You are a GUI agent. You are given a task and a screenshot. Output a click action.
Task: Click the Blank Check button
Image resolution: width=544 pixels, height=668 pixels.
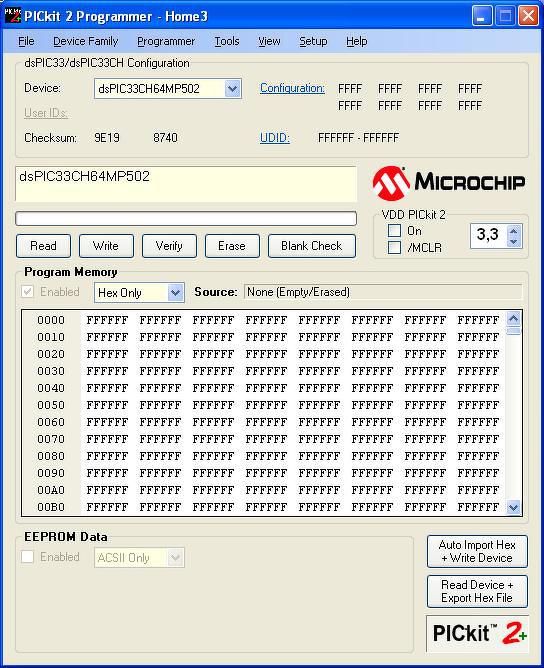[312, 246]
